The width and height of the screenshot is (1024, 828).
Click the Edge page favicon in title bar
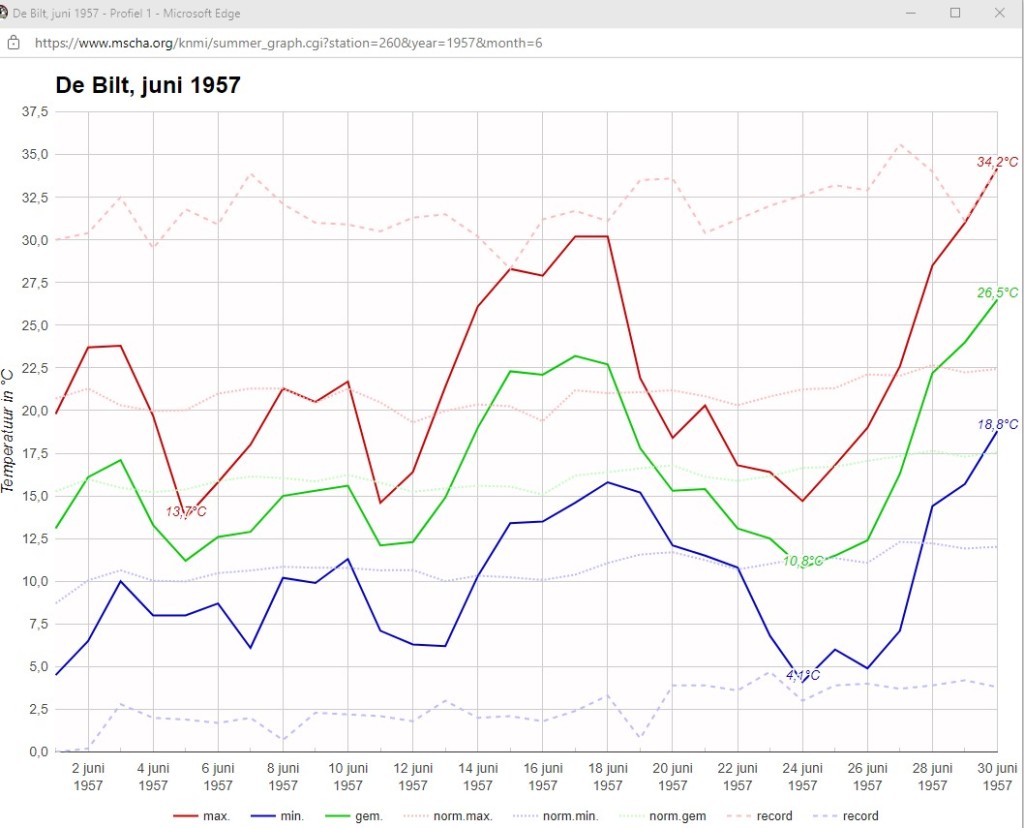pos(3,13)
